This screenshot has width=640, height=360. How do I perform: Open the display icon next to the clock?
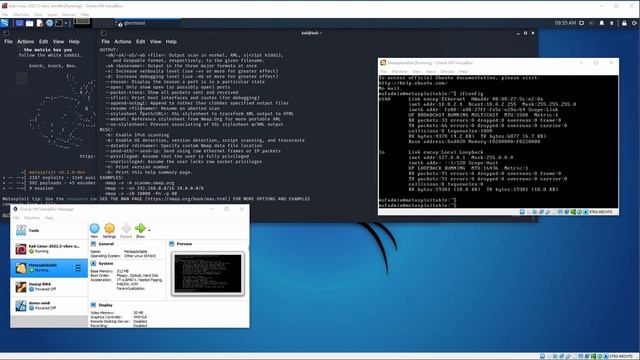click(x=582, y=23)
